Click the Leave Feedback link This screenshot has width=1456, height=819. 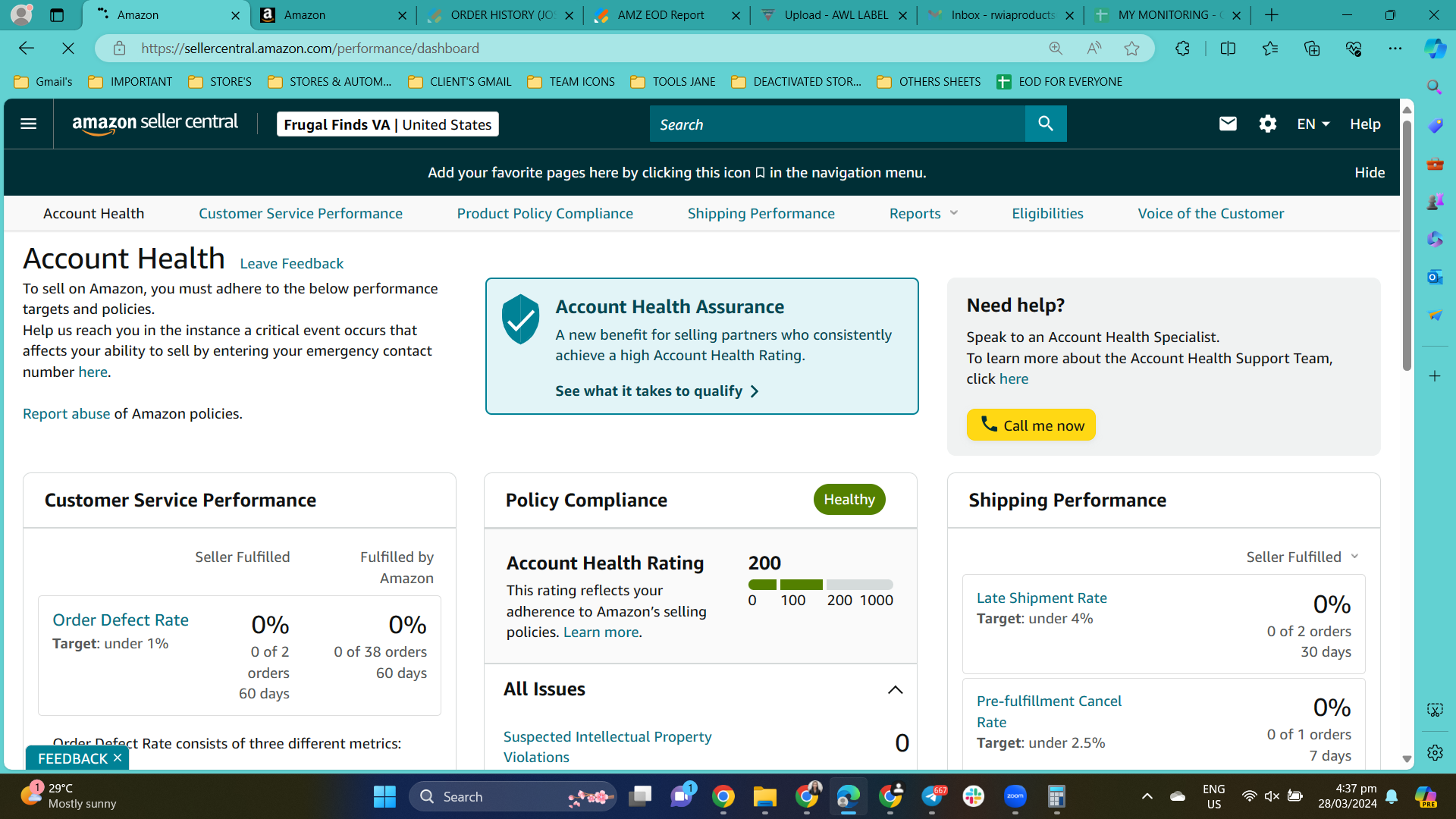click(291, 263)
